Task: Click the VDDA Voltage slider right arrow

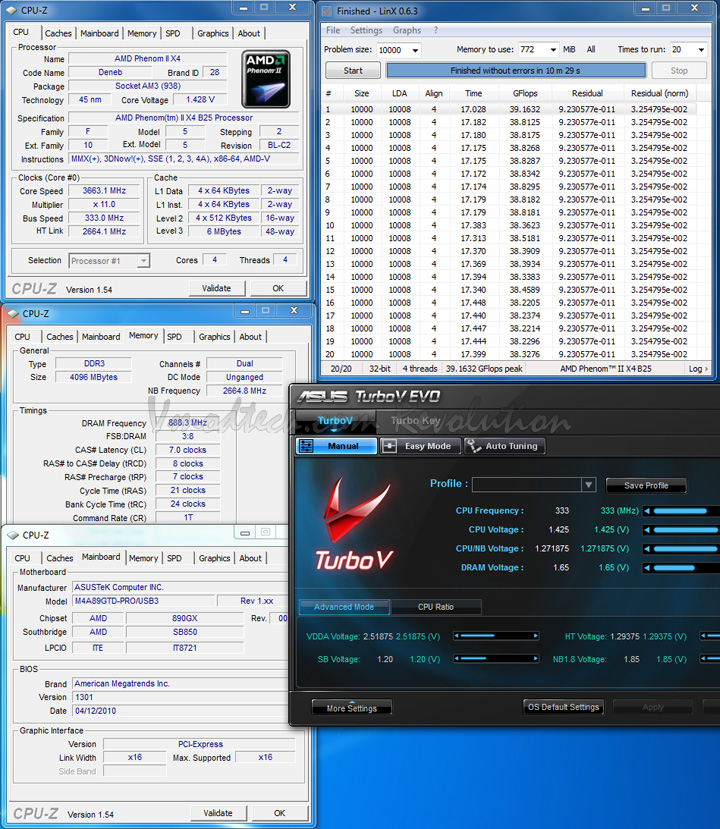Action: click(536, 636)
